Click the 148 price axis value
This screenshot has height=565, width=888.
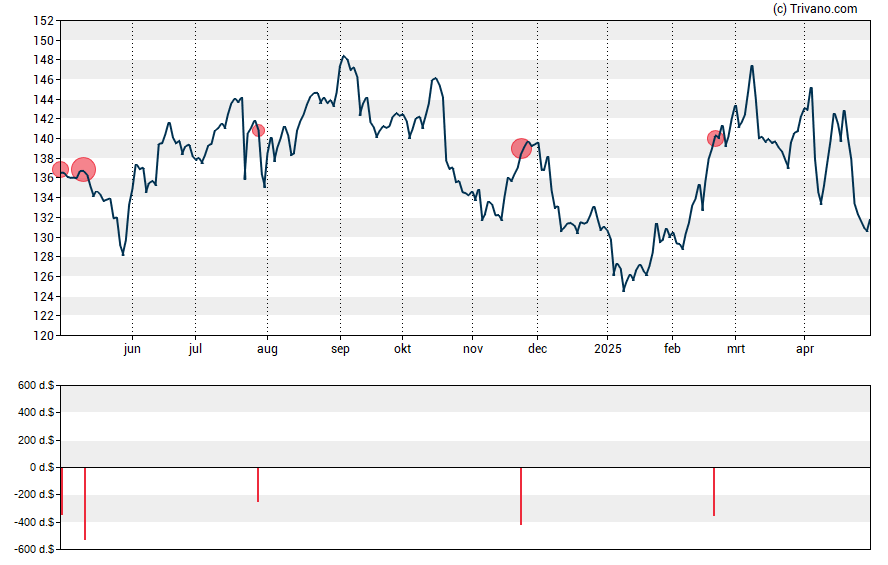pyautogui.click(x=44, y=60)
